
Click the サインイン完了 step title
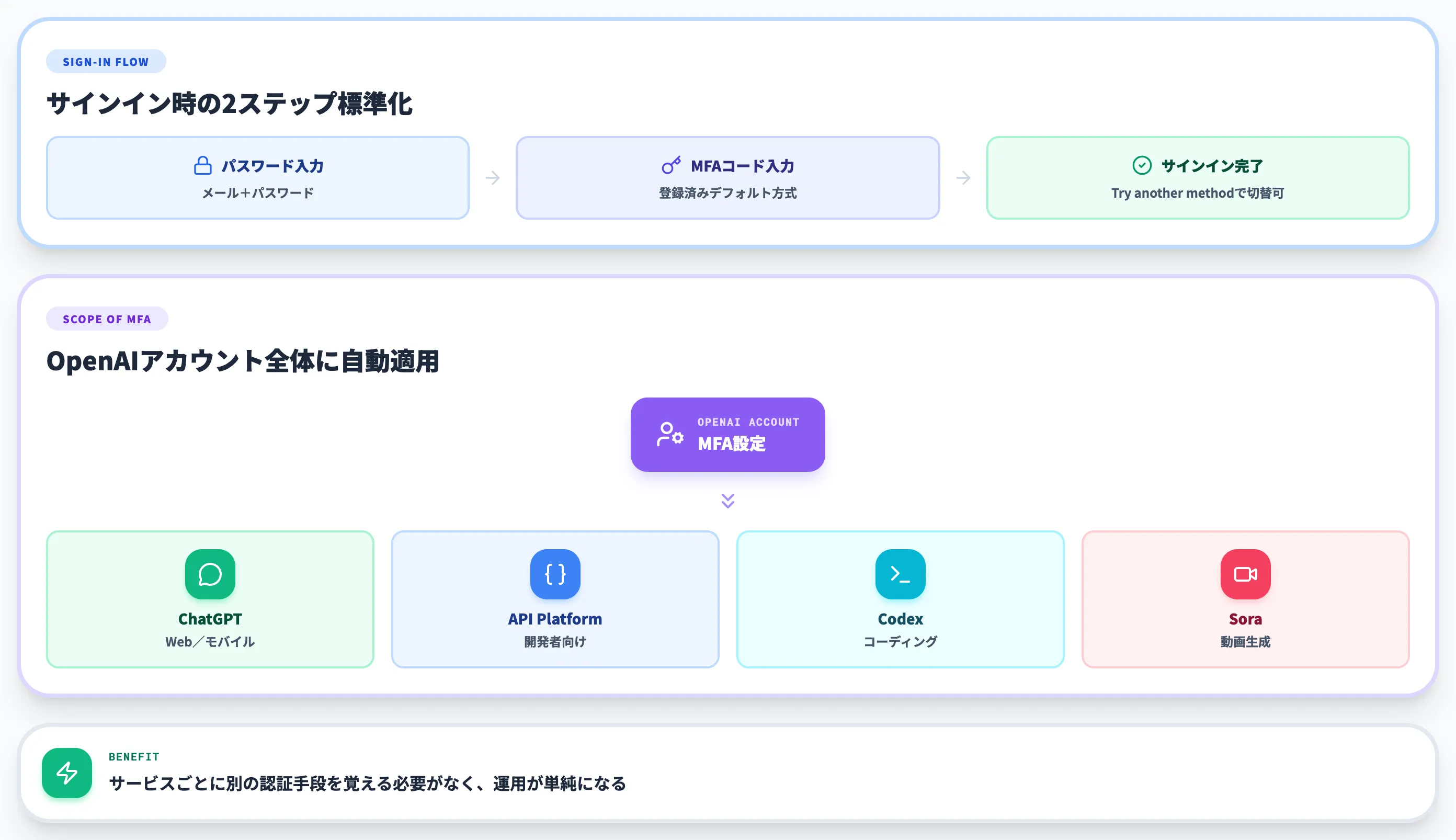click(1212, 166)
